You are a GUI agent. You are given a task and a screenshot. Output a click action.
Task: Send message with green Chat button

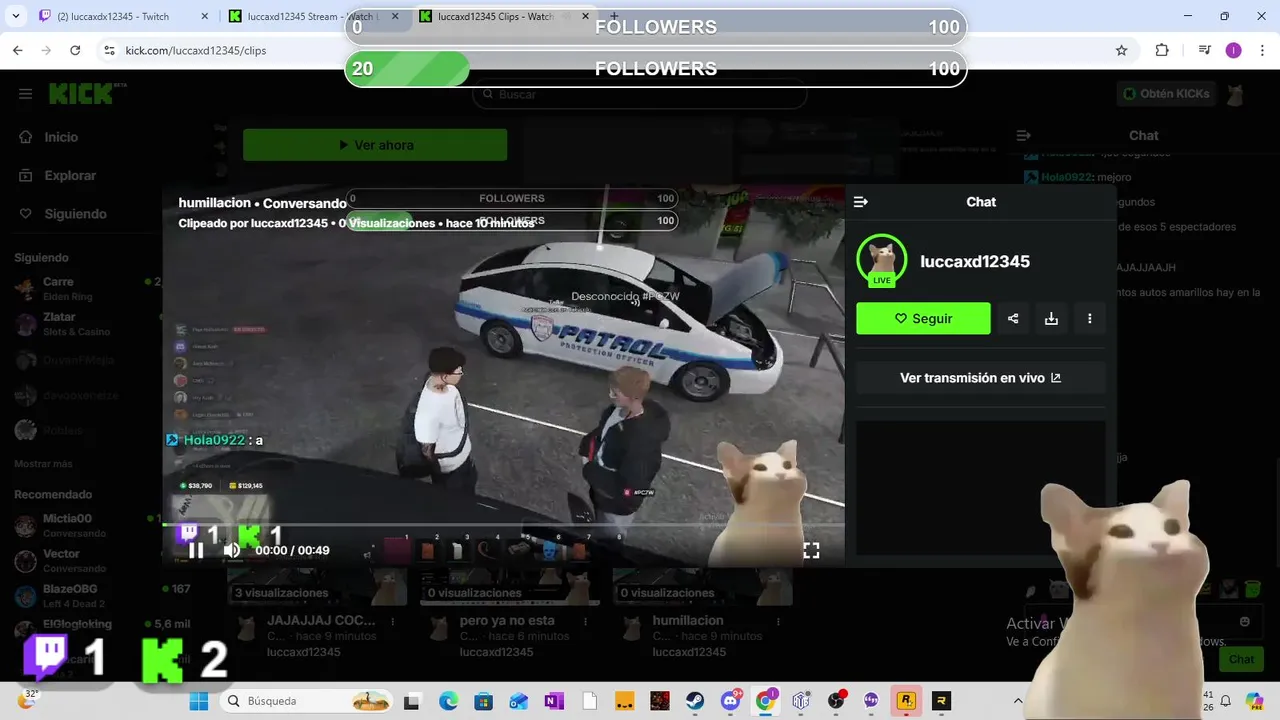(x=1241, y=659)
